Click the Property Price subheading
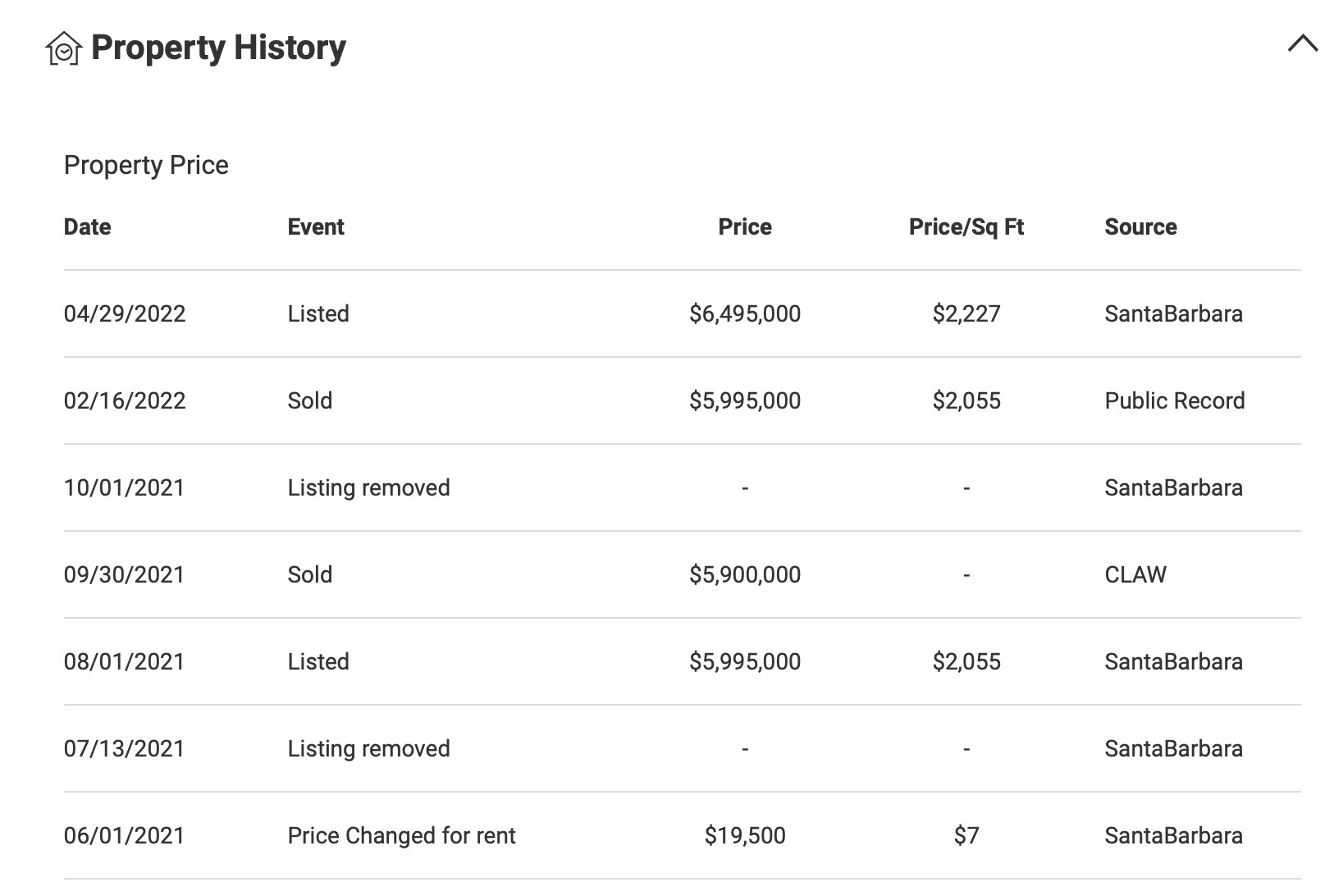This screenshot has height=896, width=1334. click(x=146, y=166)
